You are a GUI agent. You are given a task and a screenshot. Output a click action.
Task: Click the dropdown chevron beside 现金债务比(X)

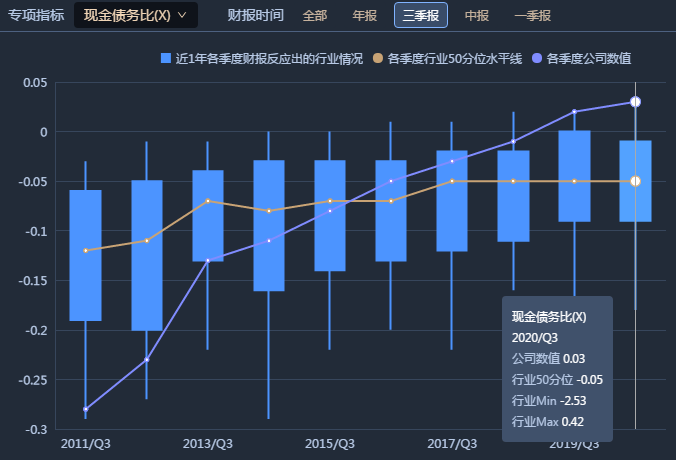(x=182, y=15)
